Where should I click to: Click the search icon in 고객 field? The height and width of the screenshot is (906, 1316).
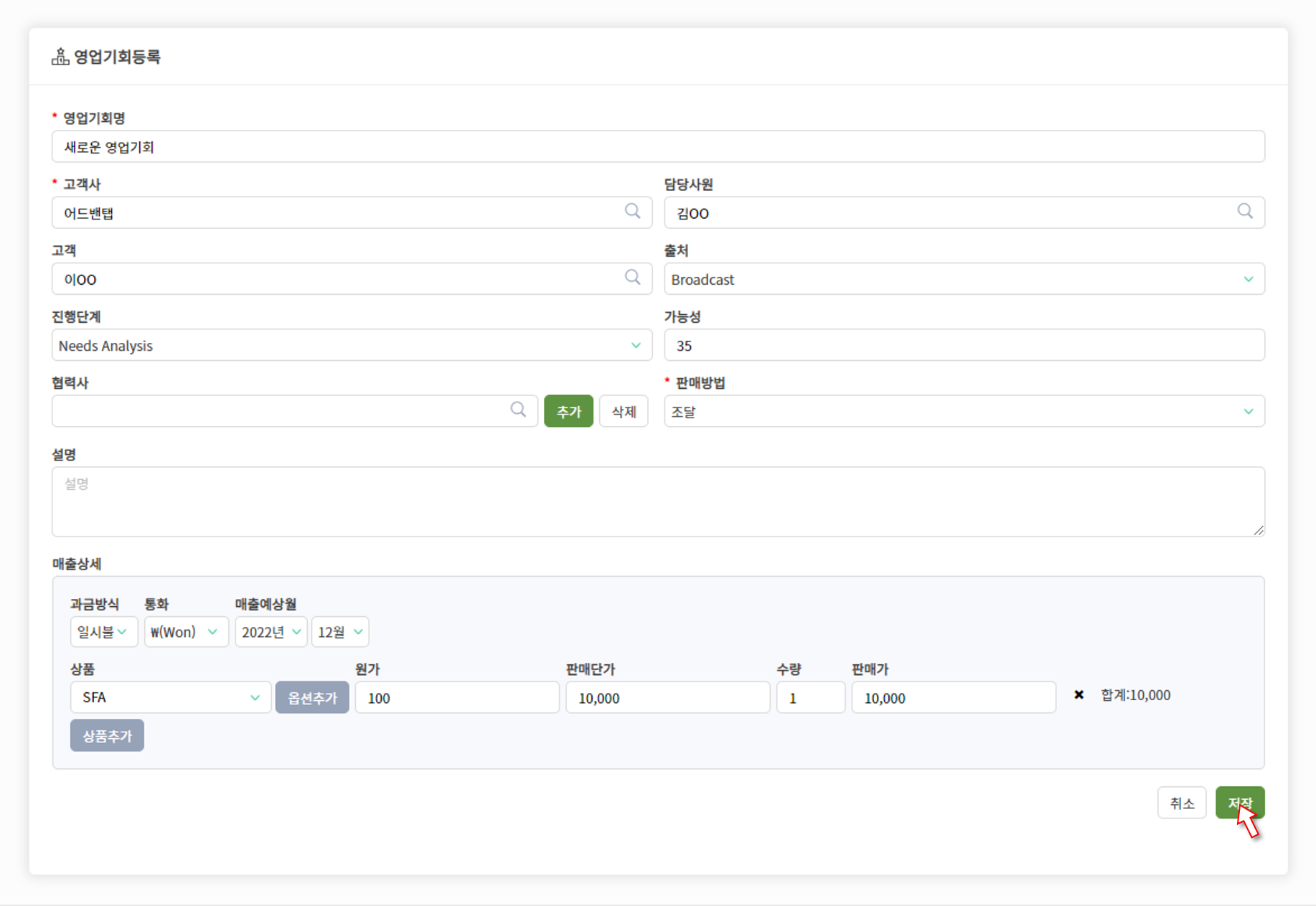point(632,278)
